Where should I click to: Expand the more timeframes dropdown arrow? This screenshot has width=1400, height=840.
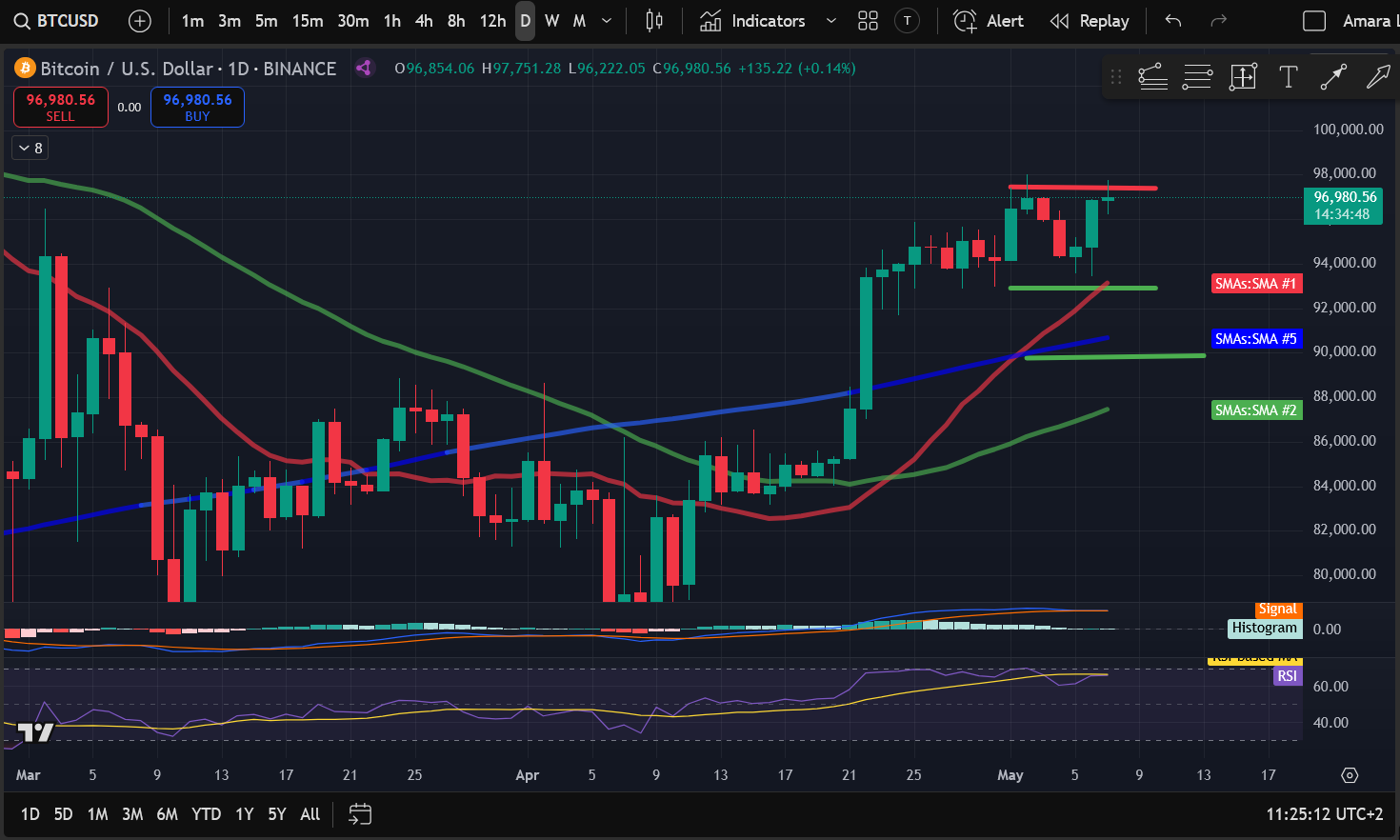pos(607,21)
